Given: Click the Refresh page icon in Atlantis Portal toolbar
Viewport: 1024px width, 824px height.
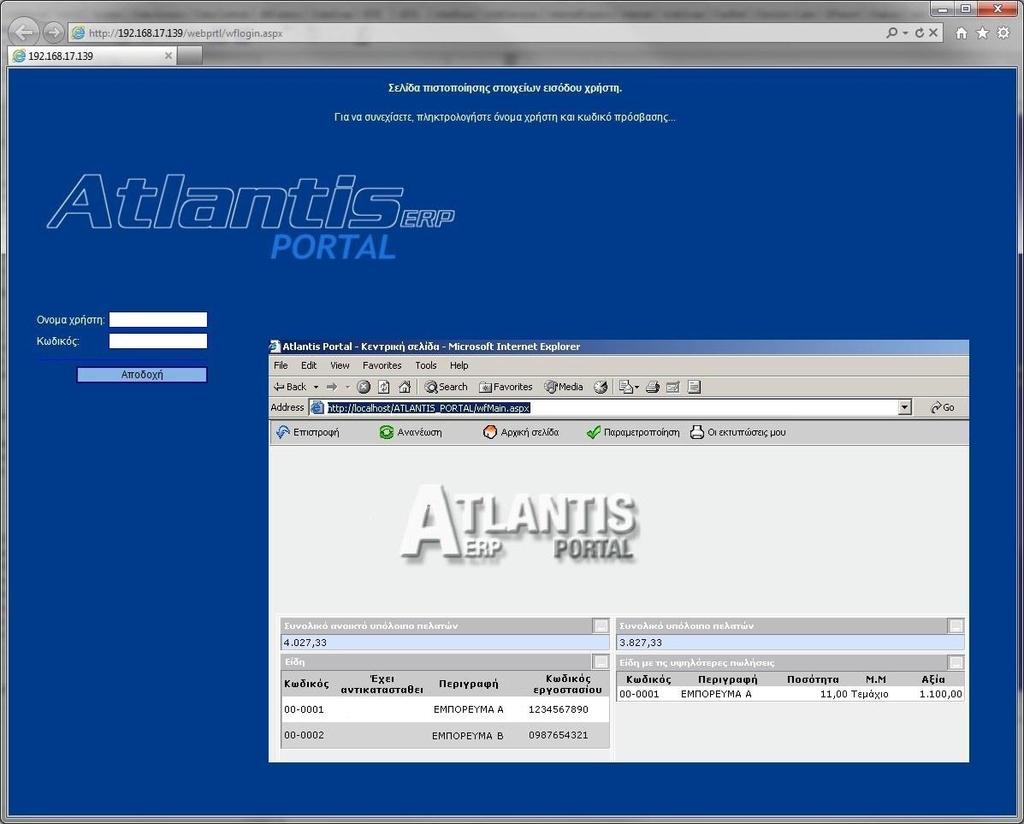Looking at the screenshot, I should [x=384, y=387].
